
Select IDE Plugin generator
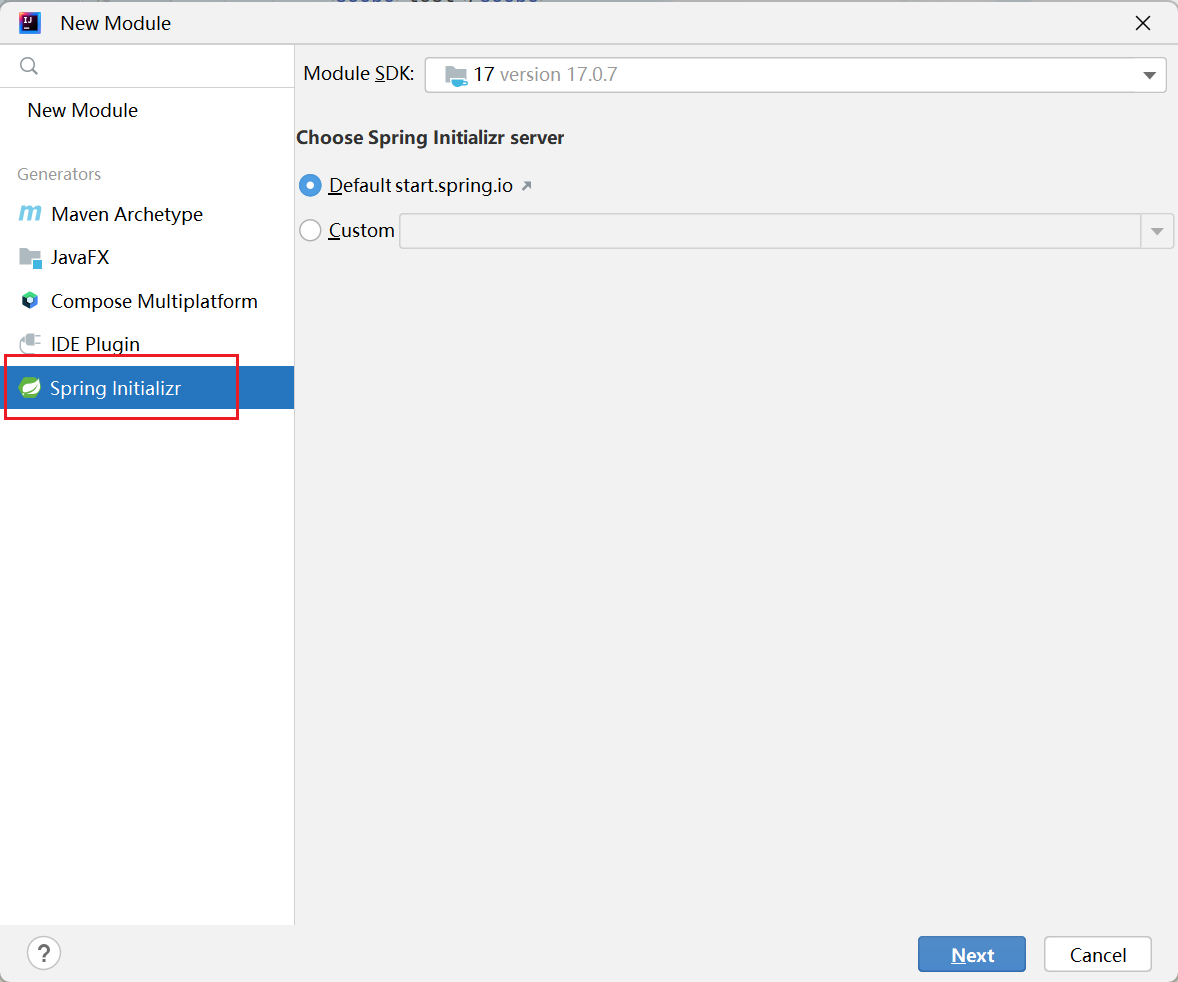point(147,344)
